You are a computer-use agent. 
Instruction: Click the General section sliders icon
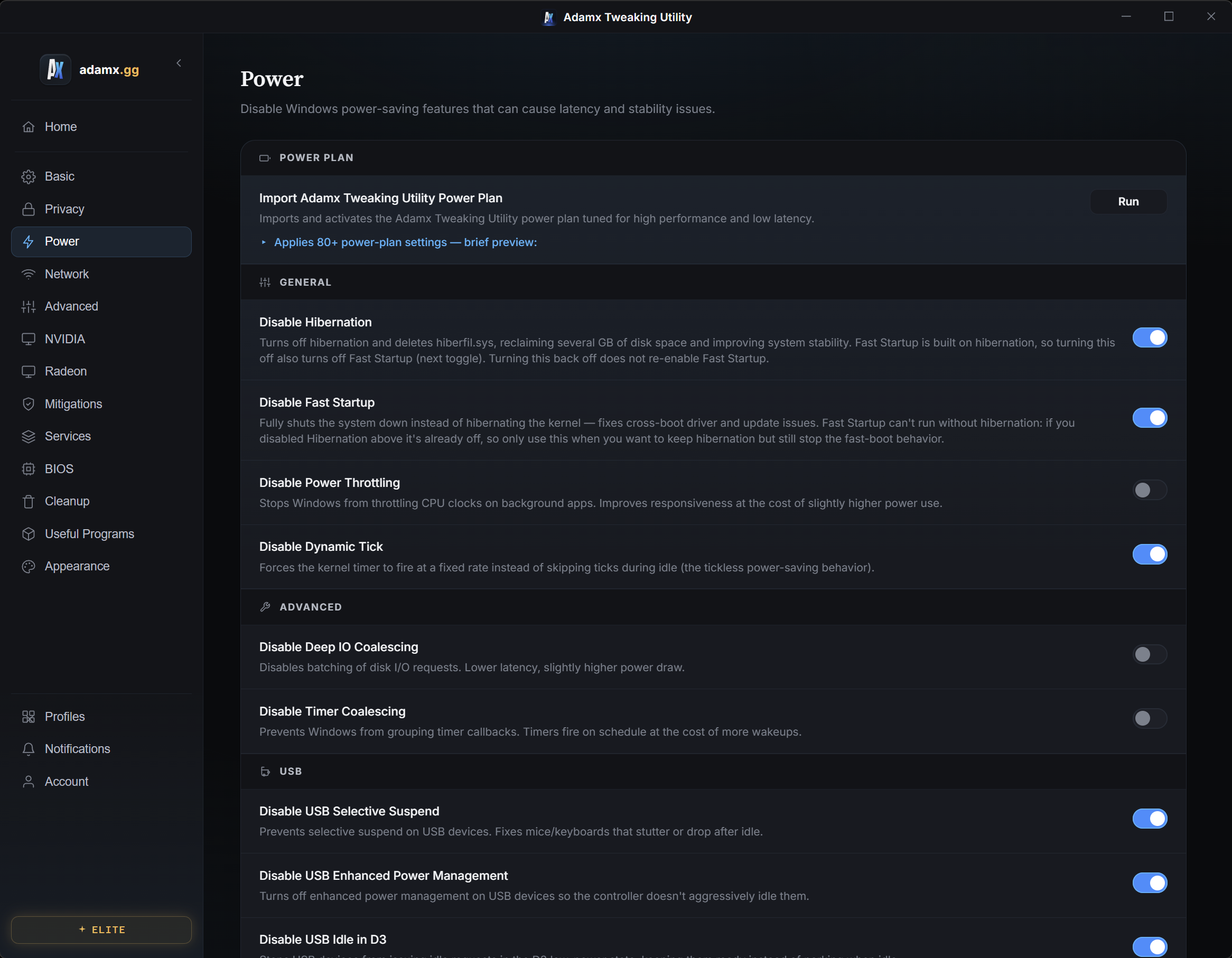click(265, 283)
